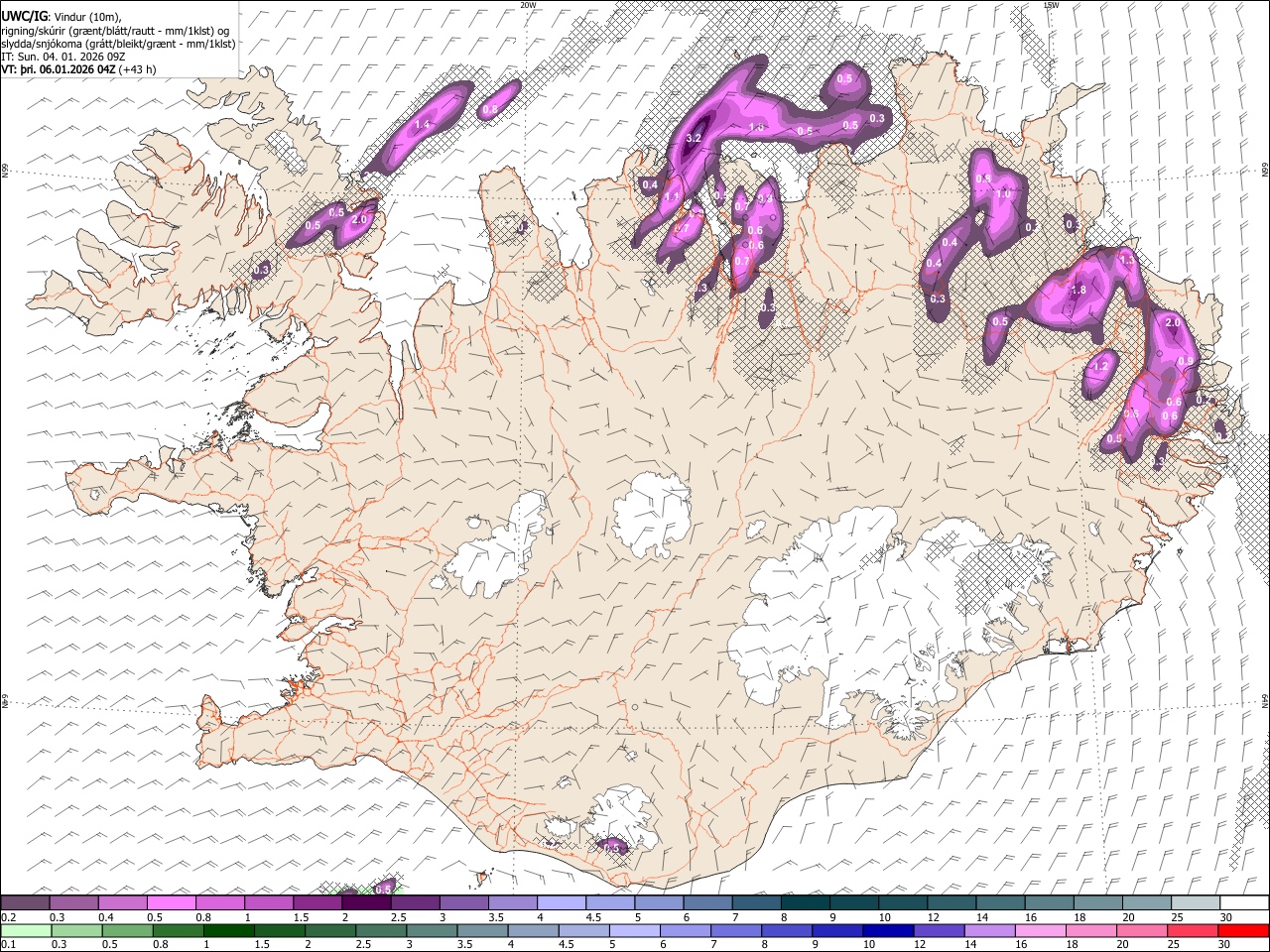Click the 1.3 snowfall value in the northeast

(x=1126, y=260)
